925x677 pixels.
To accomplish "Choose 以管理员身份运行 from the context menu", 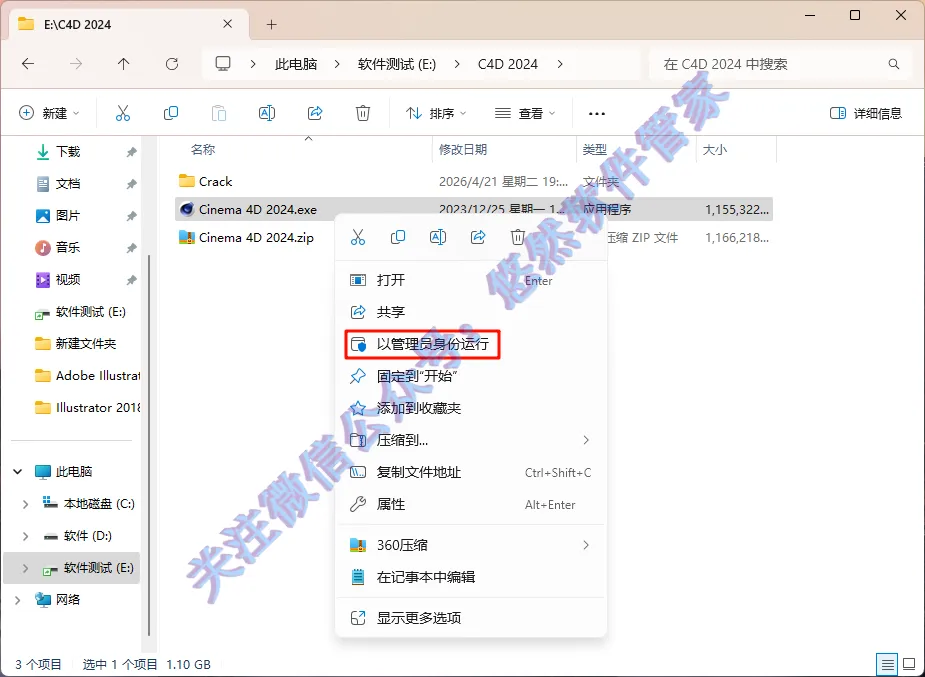I will click(x=470, y=344).
